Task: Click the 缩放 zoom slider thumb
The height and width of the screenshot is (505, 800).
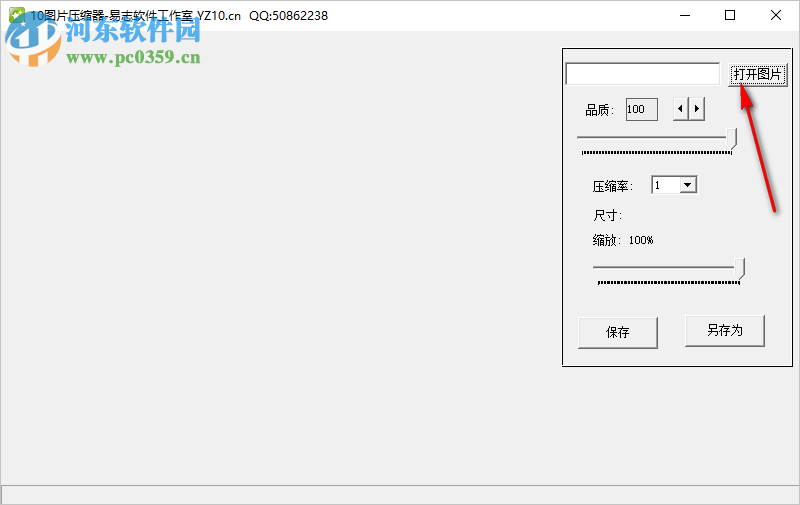Action: pyautogui.click(x=739, y=268)
